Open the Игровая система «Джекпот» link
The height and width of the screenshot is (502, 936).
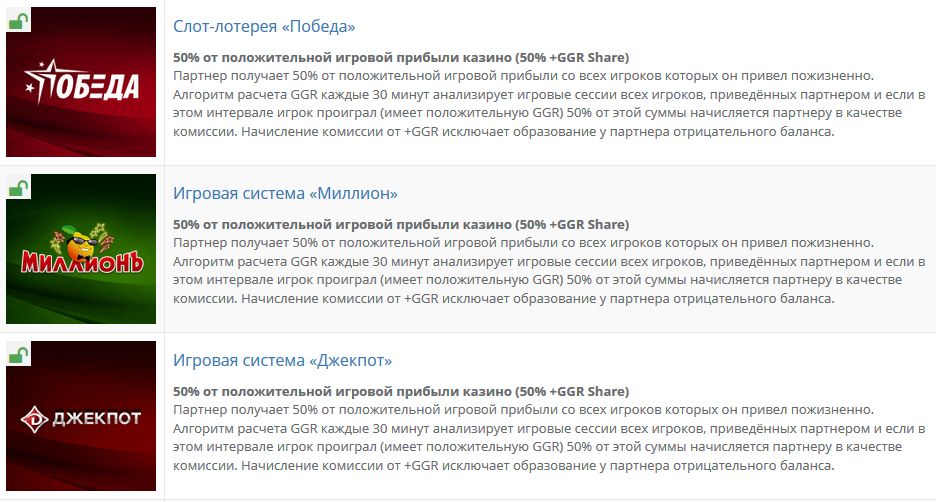tap(282, 360)
